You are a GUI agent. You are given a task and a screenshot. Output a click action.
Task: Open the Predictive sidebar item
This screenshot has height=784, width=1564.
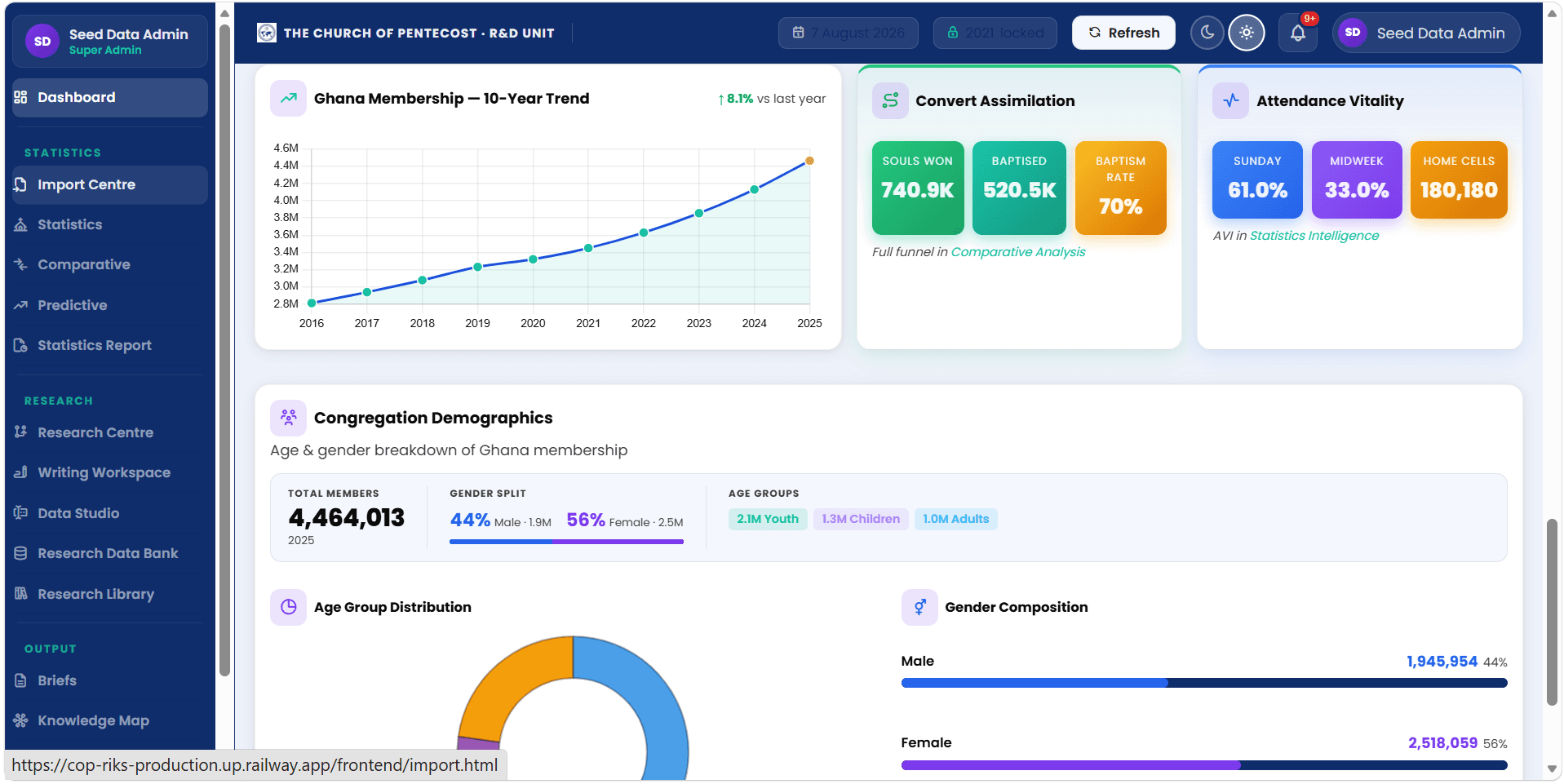[110, 306]
